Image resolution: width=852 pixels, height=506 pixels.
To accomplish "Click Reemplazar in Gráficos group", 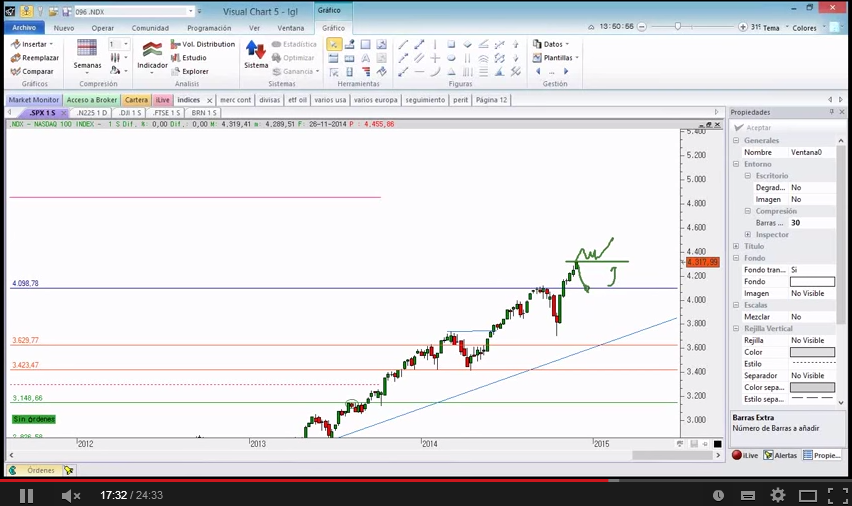I will pyautogui.click(x=35, y=58).
